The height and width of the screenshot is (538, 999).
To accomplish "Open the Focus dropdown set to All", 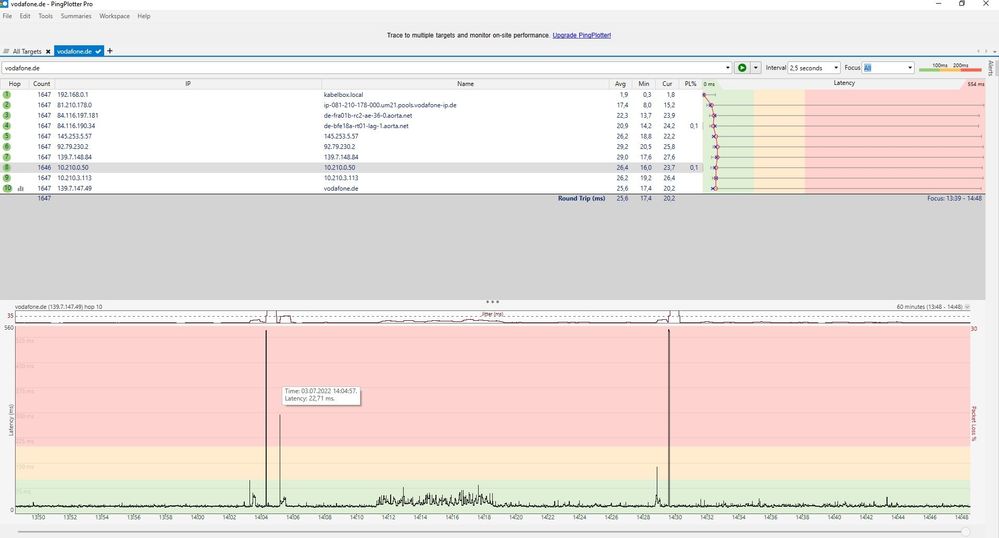I will pos(888,68).
